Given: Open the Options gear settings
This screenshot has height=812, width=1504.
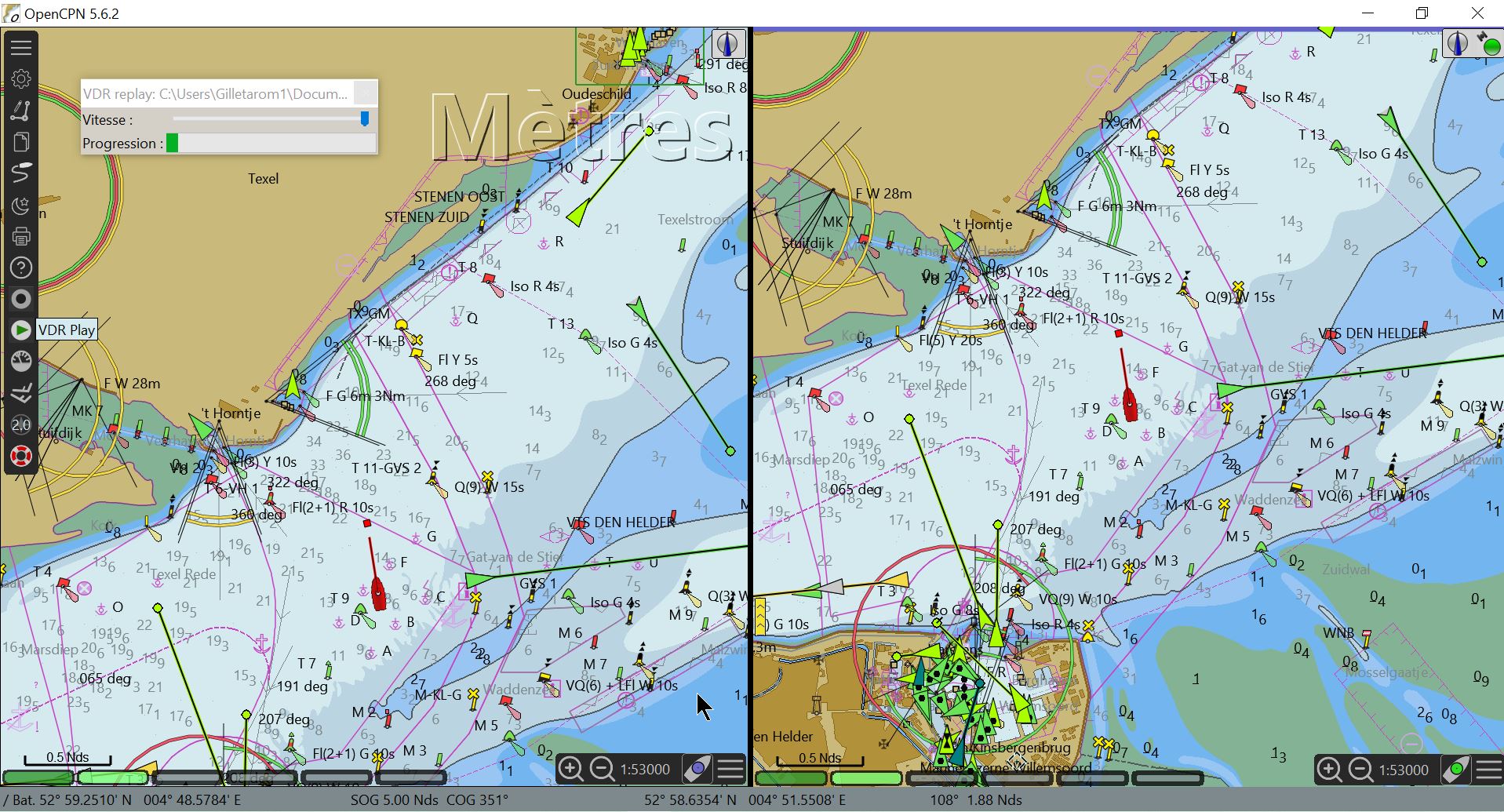Looking at the screenshot, I should pyautogui.click(x=21, y=78).
